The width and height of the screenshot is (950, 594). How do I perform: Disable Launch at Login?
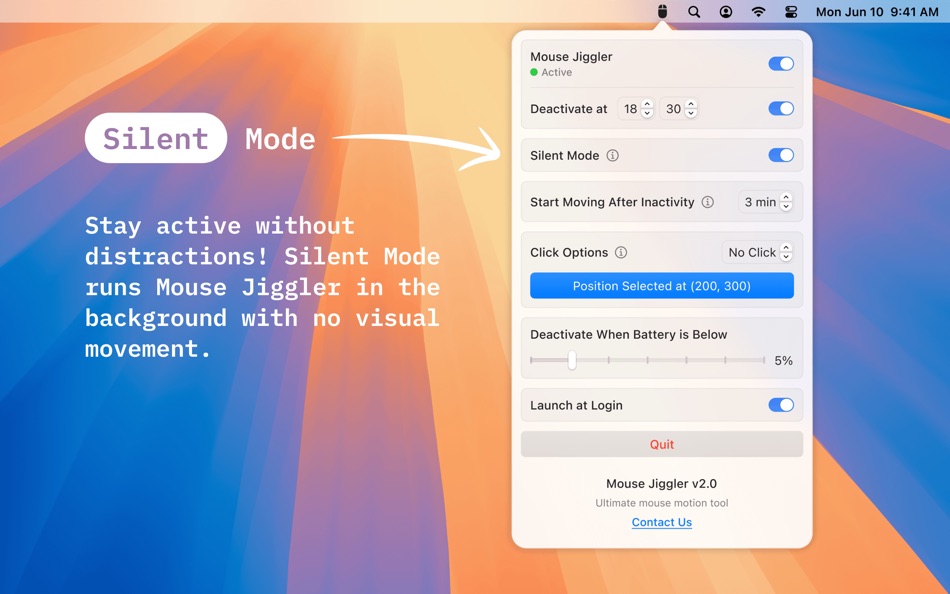pos(781,405)
